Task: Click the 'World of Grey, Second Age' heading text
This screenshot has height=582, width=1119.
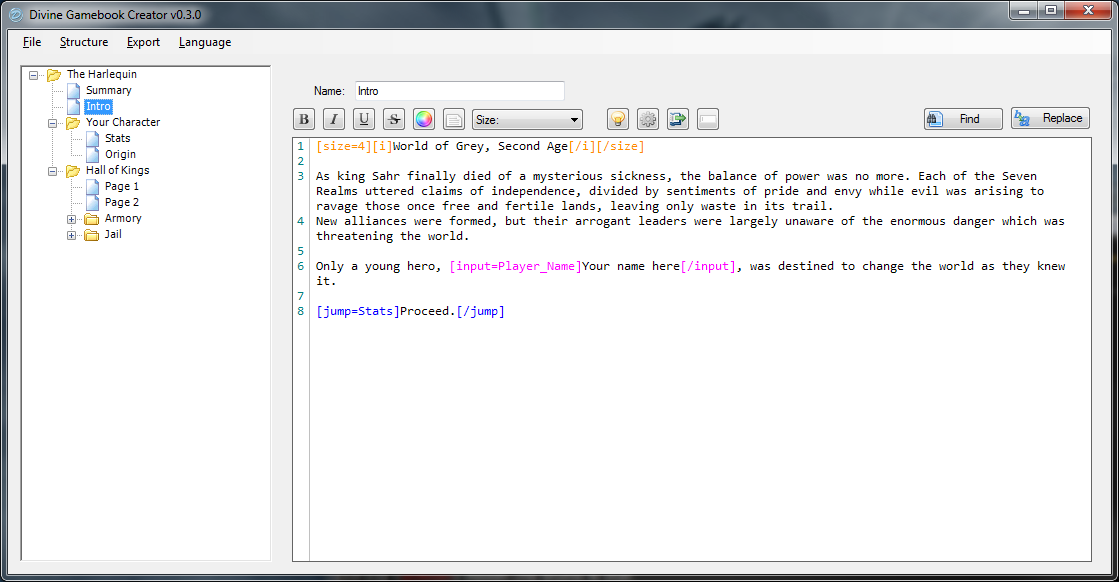Action: (480, 146)
